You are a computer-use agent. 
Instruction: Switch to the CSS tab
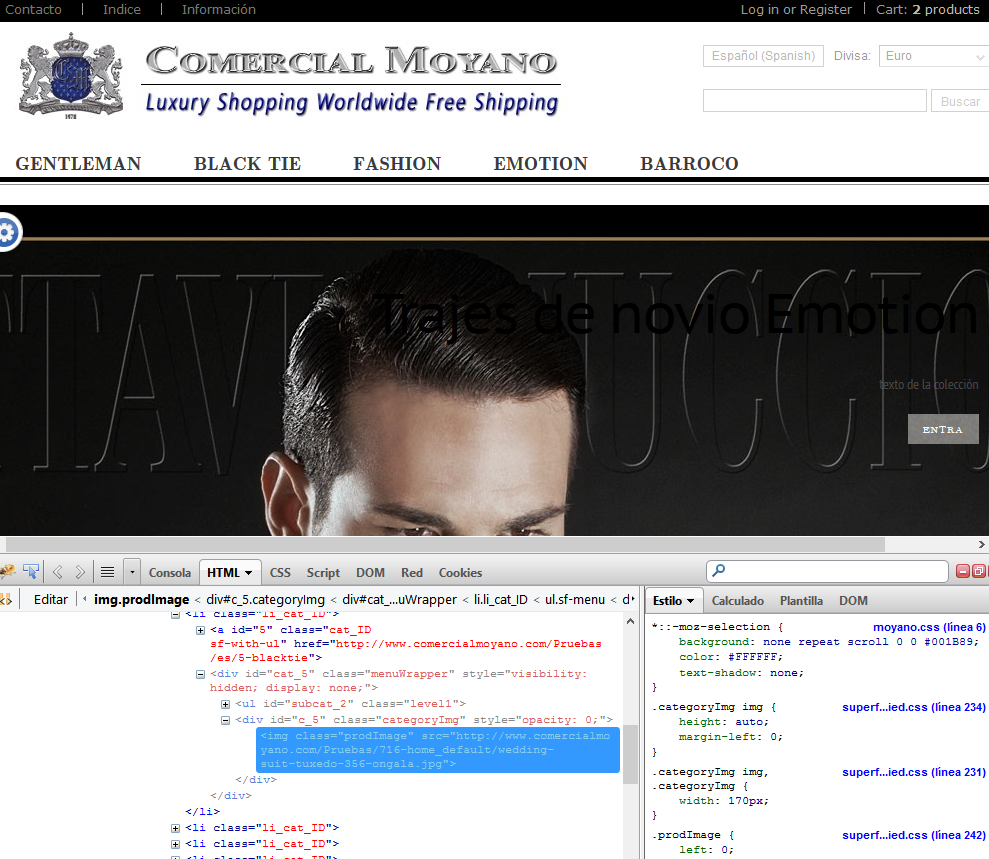[280, 573]
